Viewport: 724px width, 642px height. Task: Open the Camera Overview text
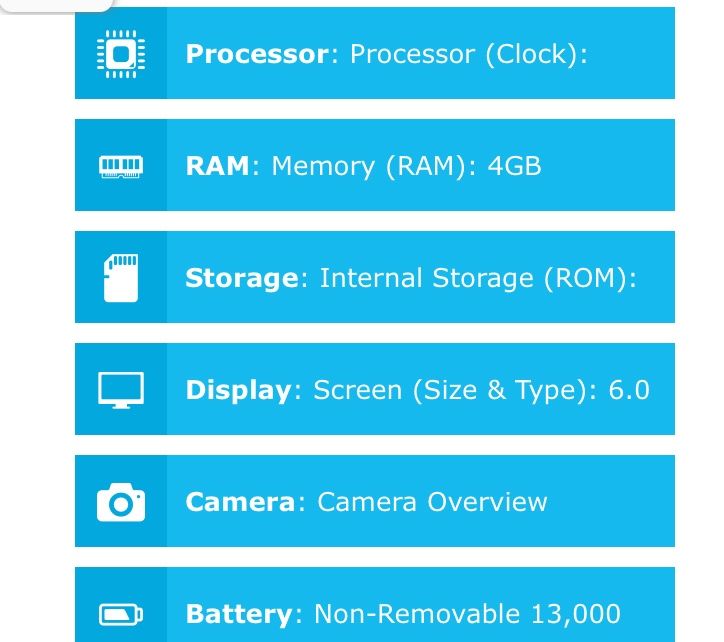(432, 502)
